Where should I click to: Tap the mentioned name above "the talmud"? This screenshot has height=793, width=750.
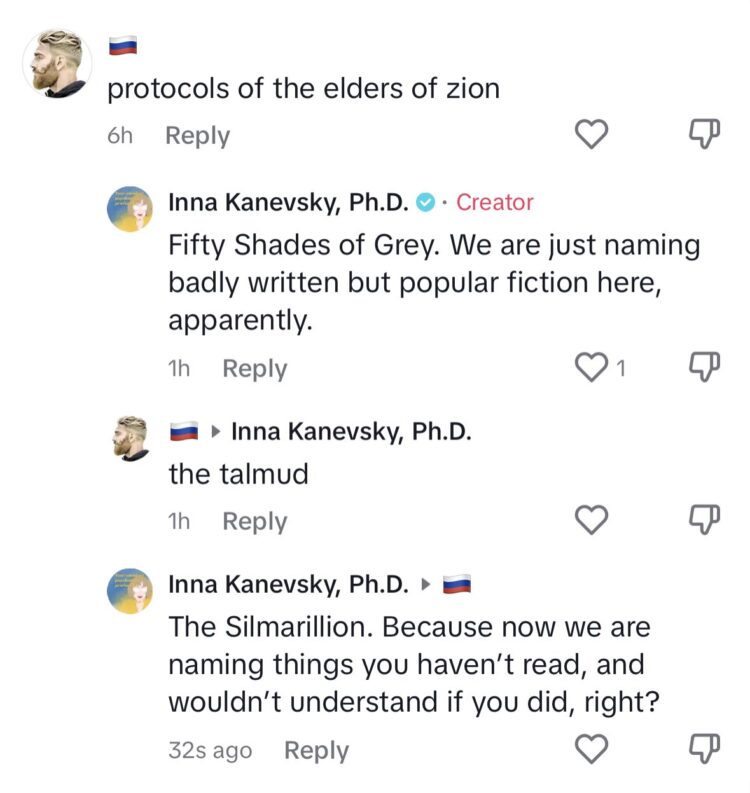[350, 432]
